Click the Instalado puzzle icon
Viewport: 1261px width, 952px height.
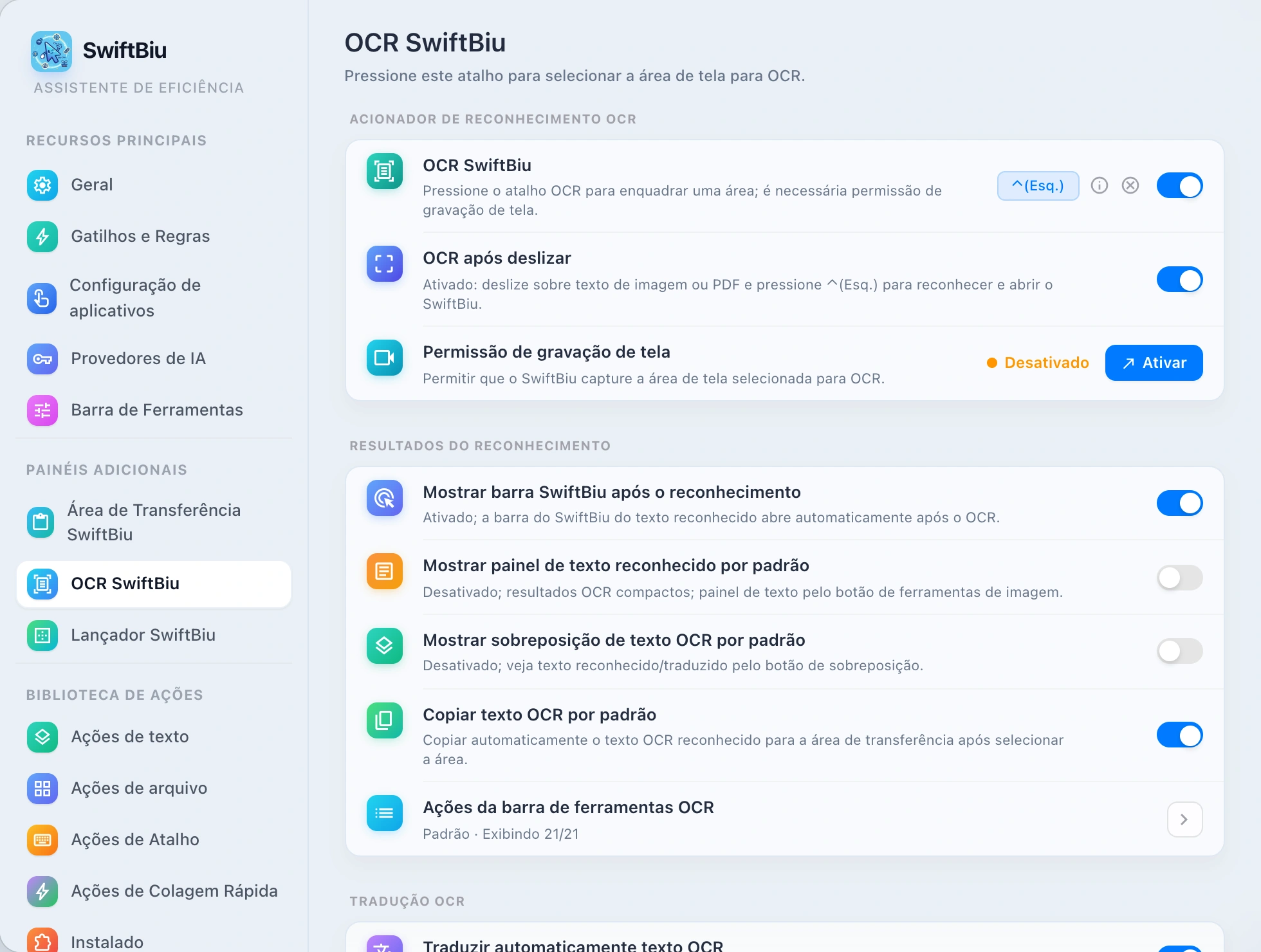point(42,940)
